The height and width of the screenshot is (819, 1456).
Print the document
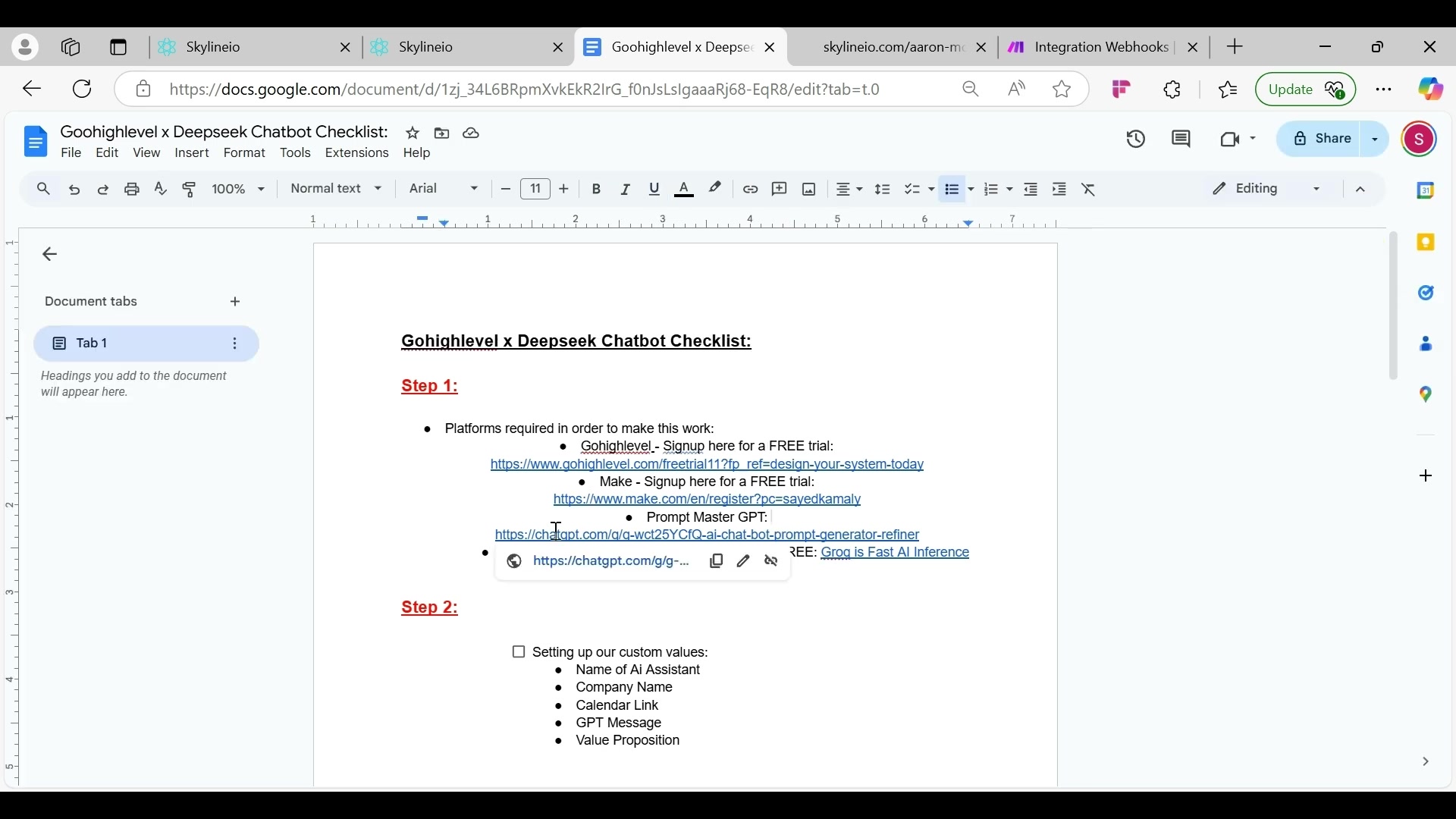[x=132, y=190]
